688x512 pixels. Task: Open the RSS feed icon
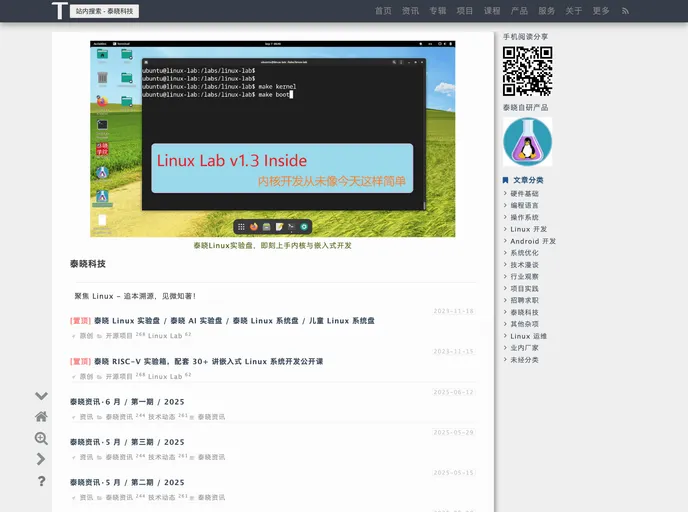(625, 11)
